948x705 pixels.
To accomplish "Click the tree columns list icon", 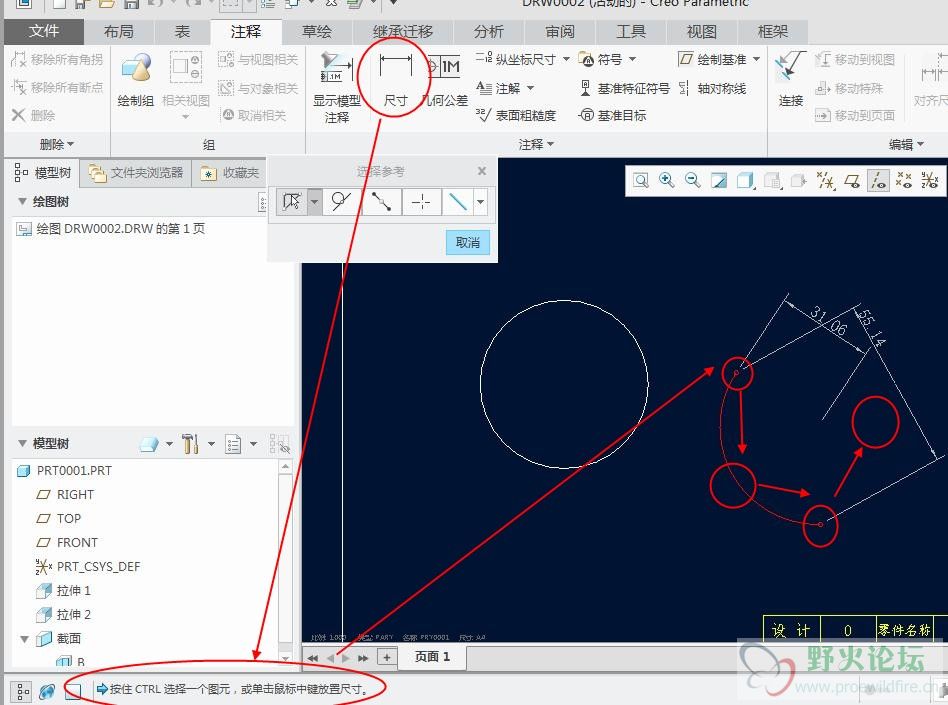I will click(x=233, y=444).
